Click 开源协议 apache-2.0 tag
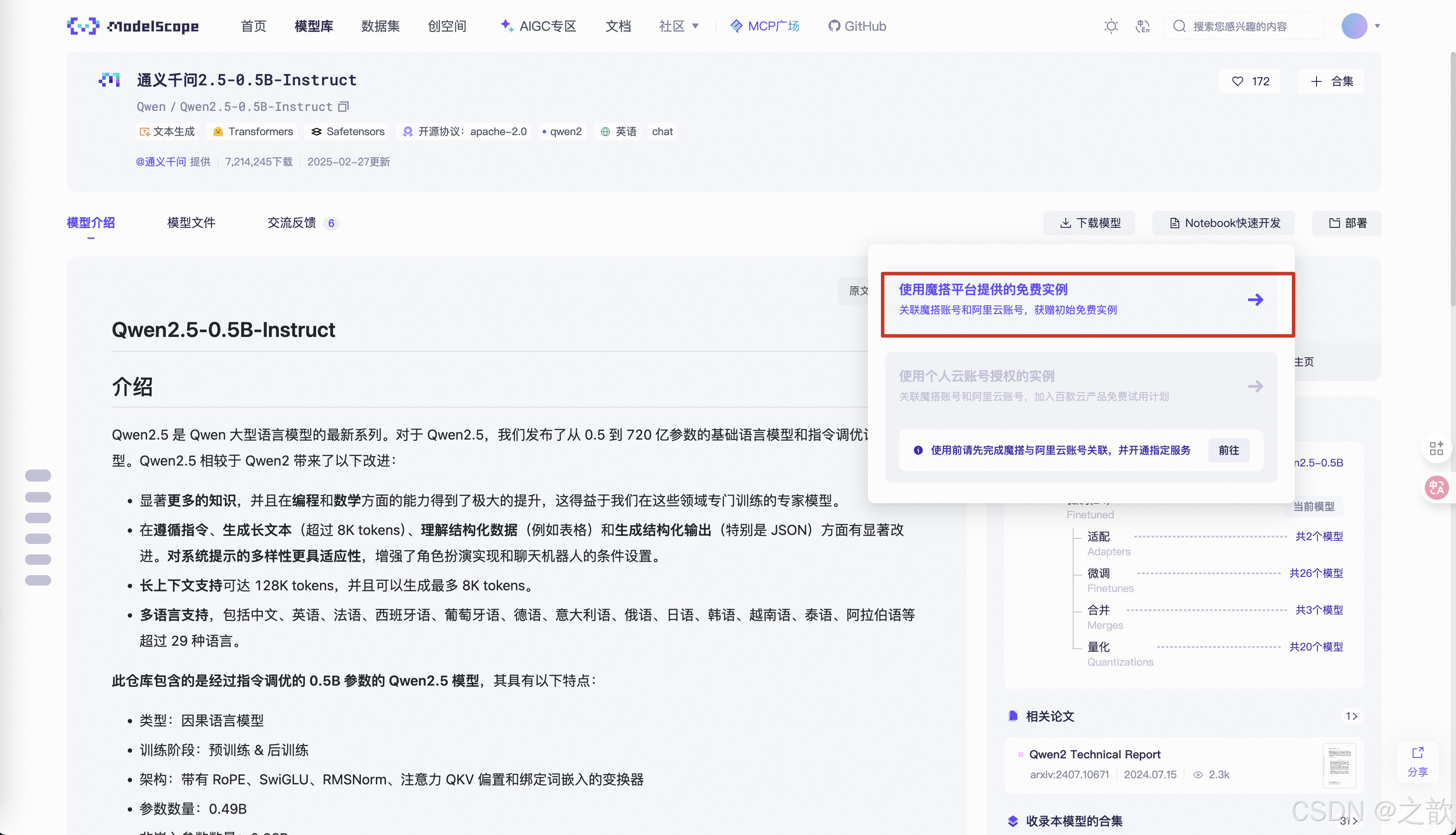 coord(464,131)
